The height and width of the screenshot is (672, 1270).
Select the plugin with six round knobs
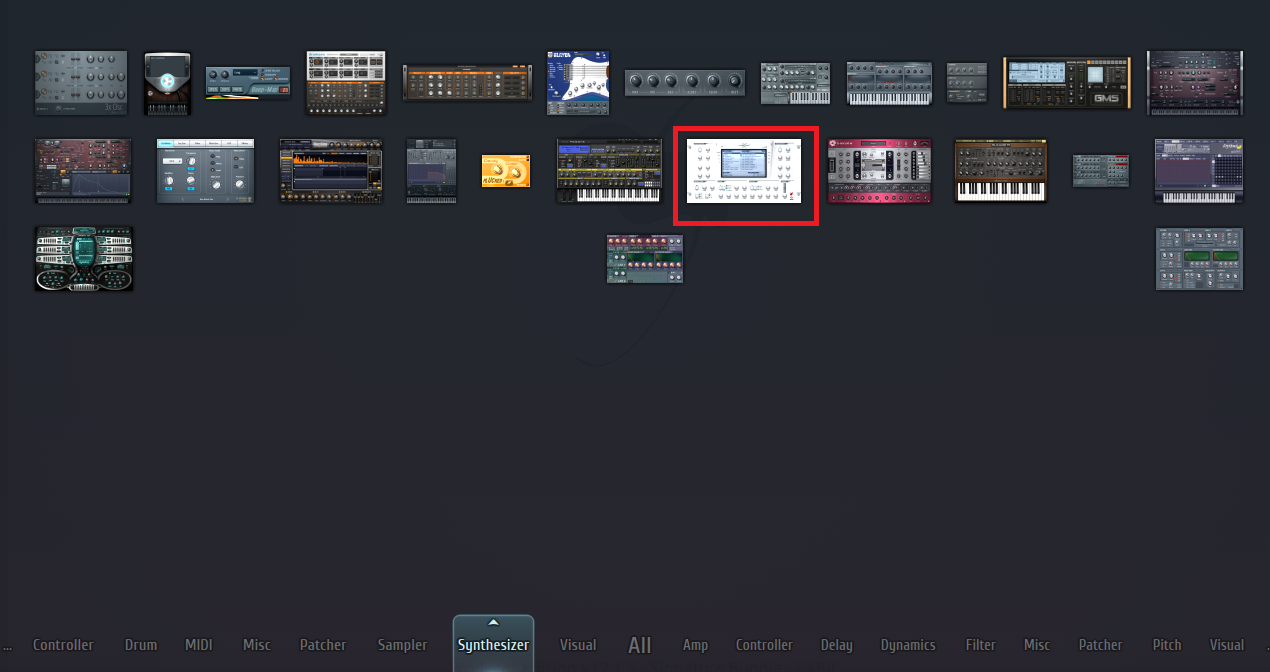[x=685, y=83]
